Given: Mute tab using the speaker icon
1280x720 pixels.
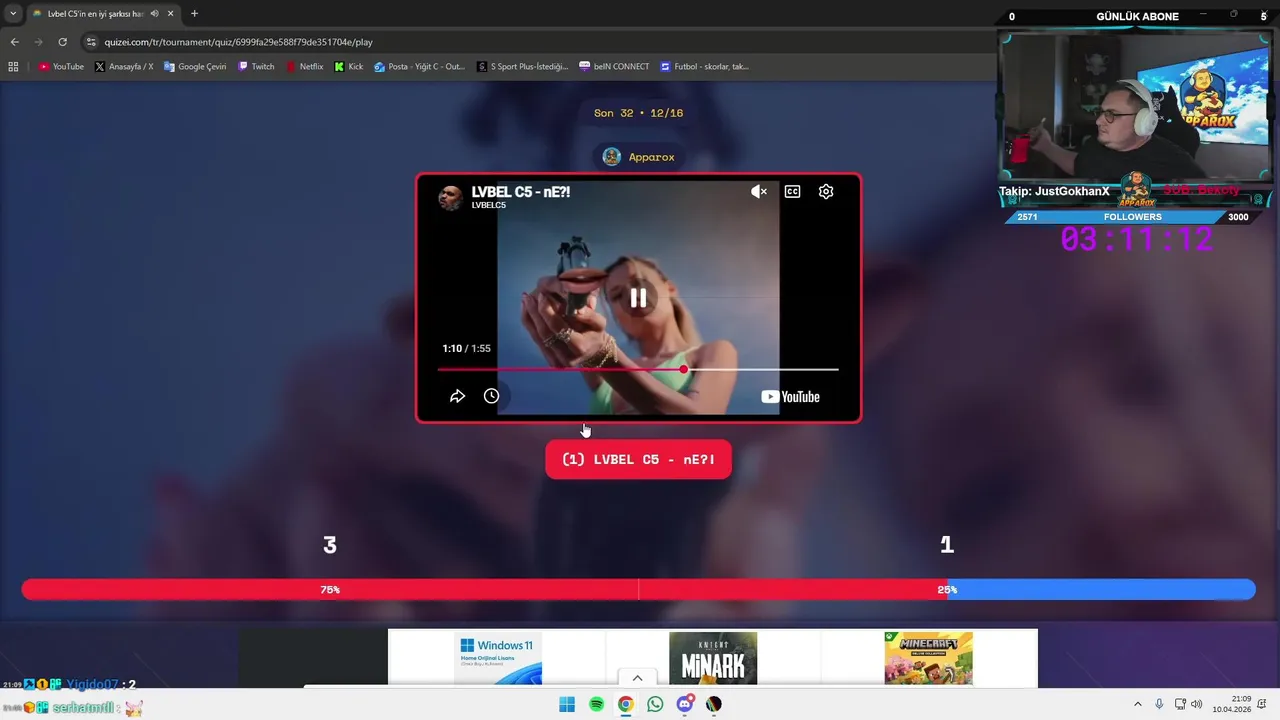Looking at the screenshot, I should [155, 14].
